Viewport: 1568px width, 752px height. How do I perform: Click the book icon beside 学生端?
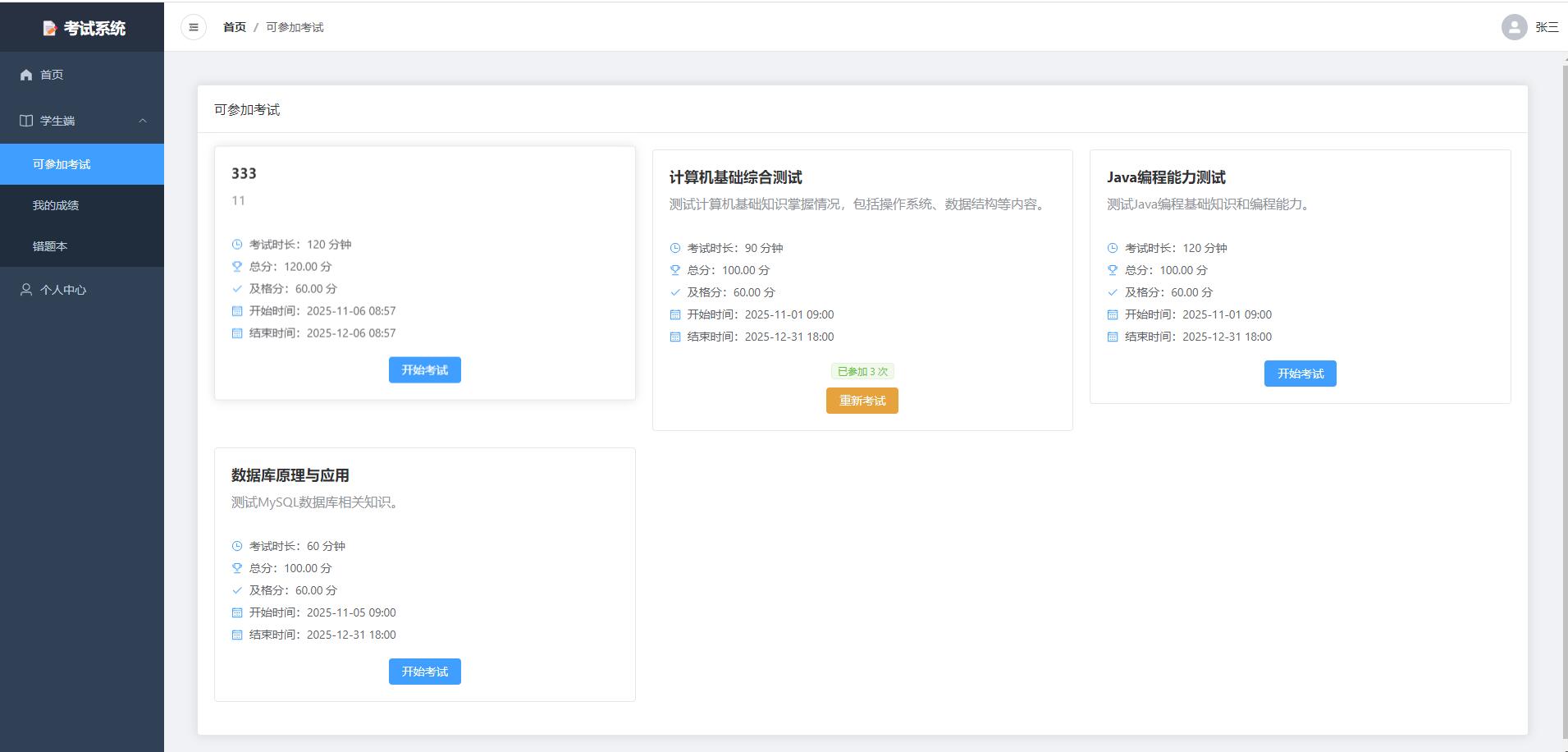click(26, 121)
